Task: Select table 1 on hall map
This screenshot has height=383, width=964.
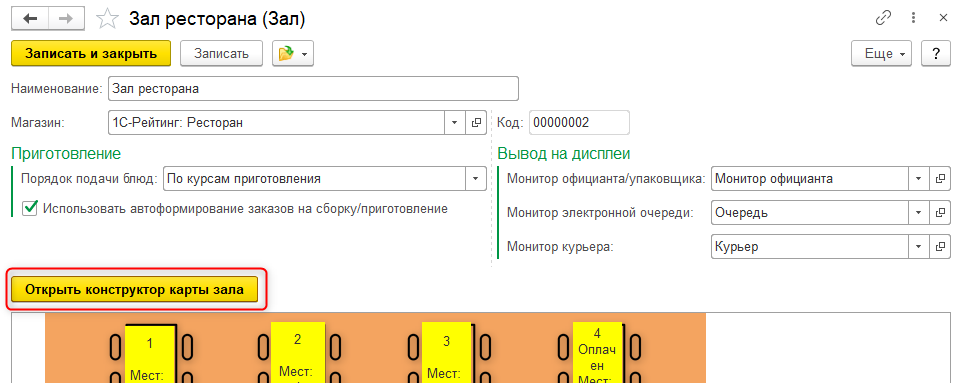Action: [x=151, y=353]
